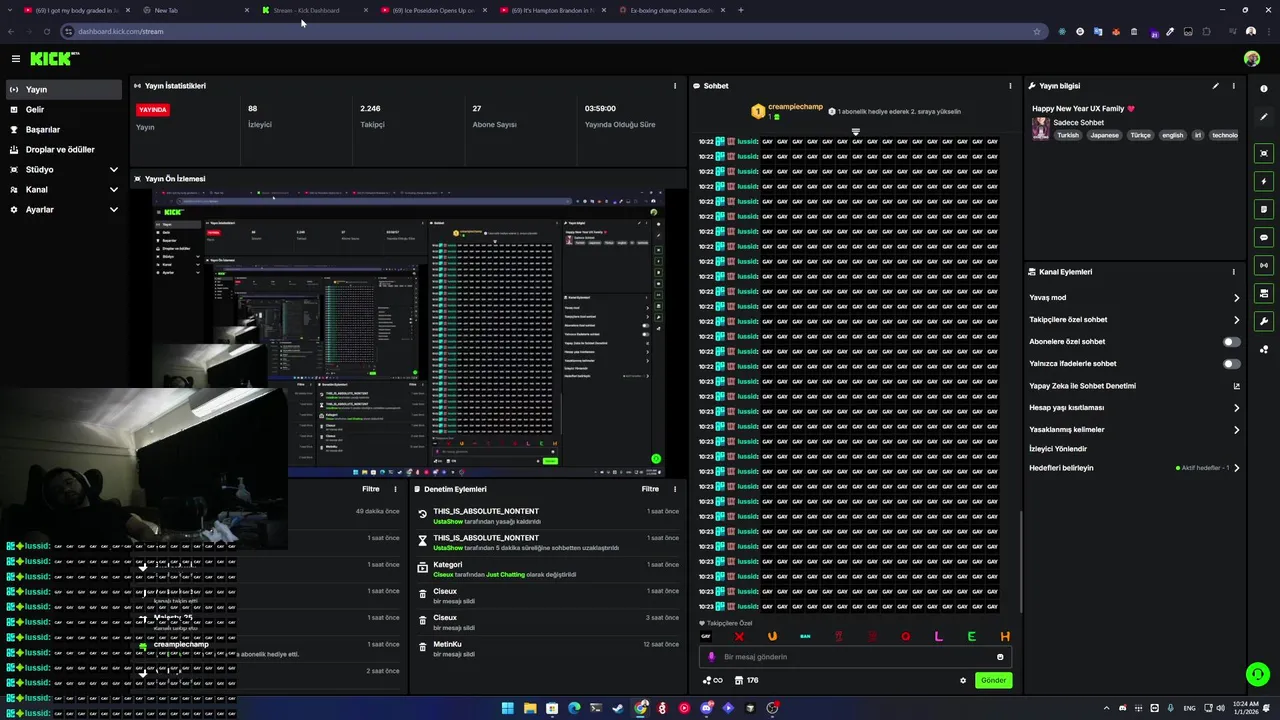
Task: Open the hamburger menu beside the Kick logo
Action: (x=15, y=59)
